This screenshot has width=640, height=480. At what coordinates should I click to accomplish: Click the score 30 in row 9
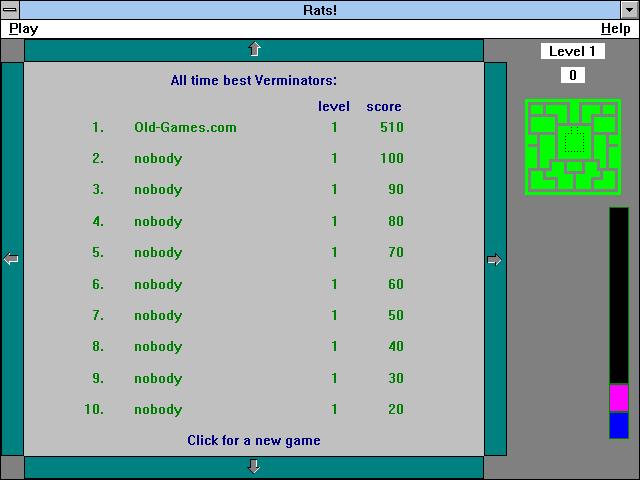(396, 378)
